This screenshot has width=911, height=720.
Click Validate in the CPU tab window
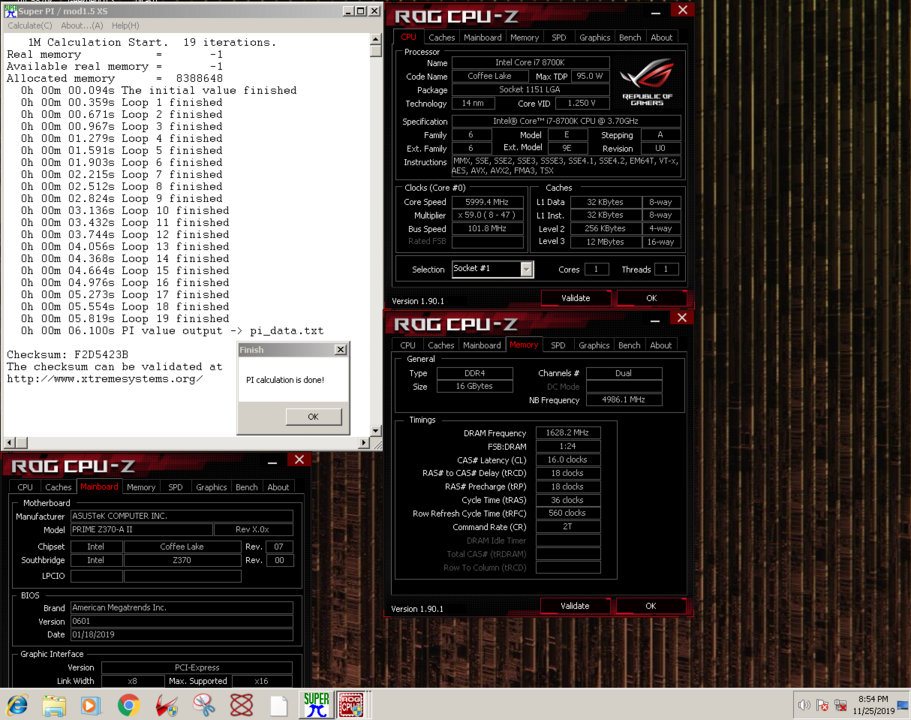point(576,298)
